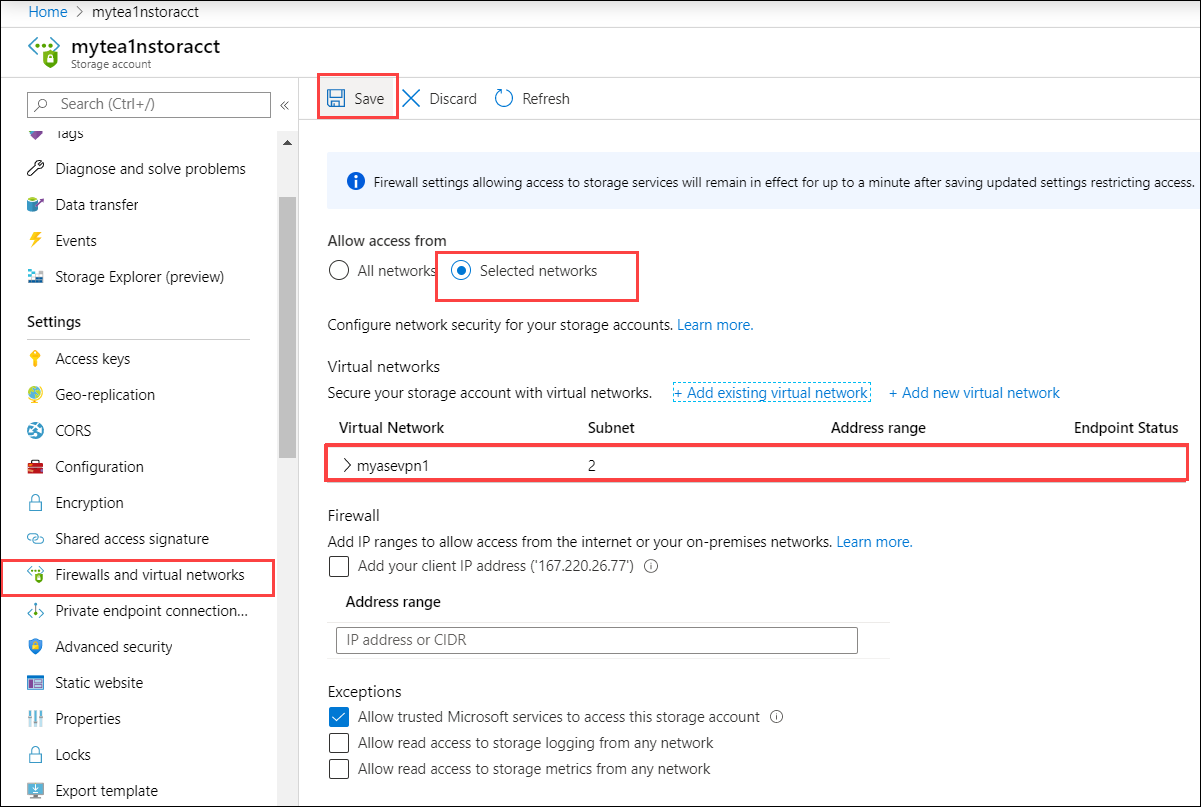The image size is (1201, 807).
Task: Click subnet count 2 in myasevpn1 row
Action: click(x=592, y=466)
